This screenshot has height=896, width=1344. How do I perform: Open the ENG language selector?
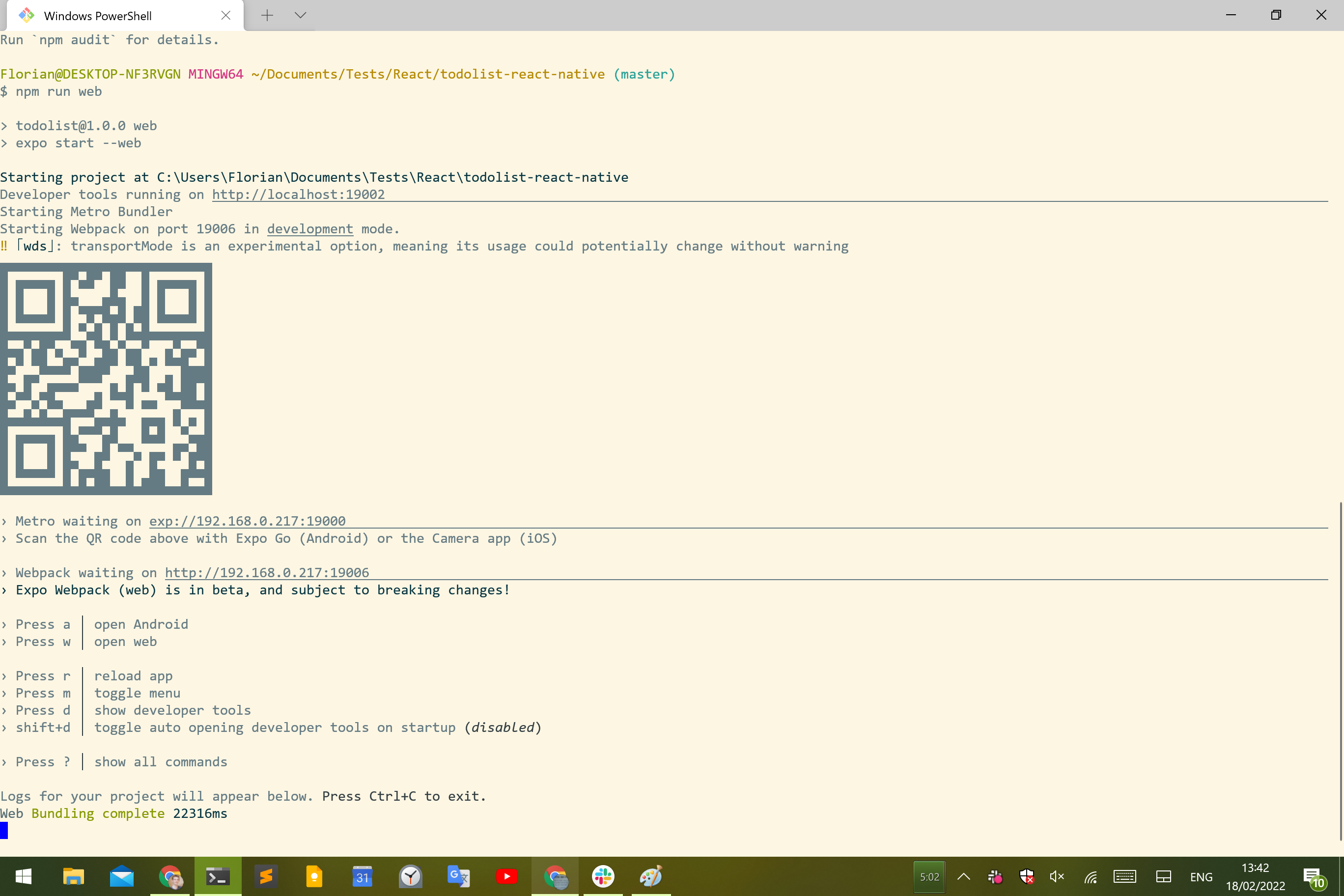click(x=1201, y=876)
